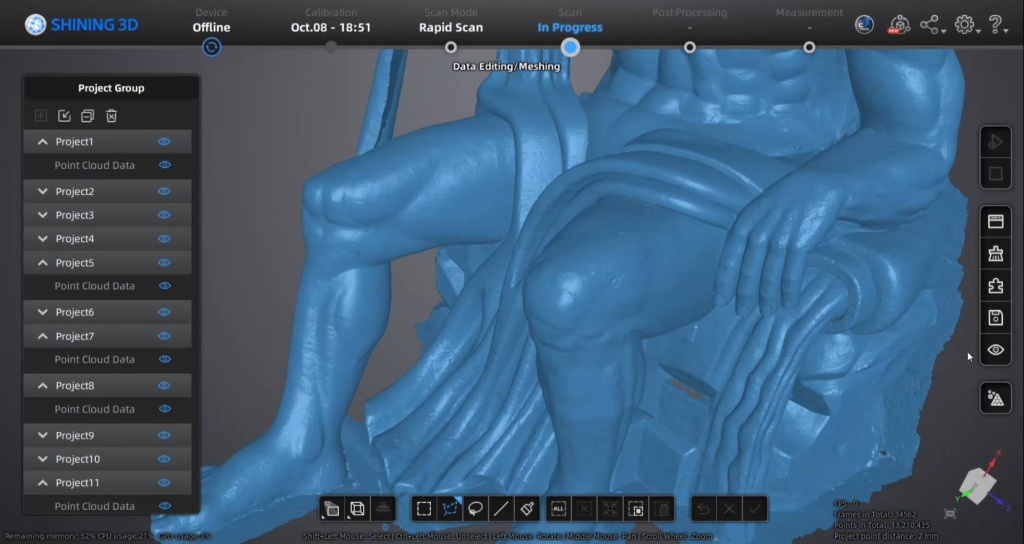The image size is (1024, 544).
Task: Click the generate mesh triangle icon
Action: tap(995, 398)
